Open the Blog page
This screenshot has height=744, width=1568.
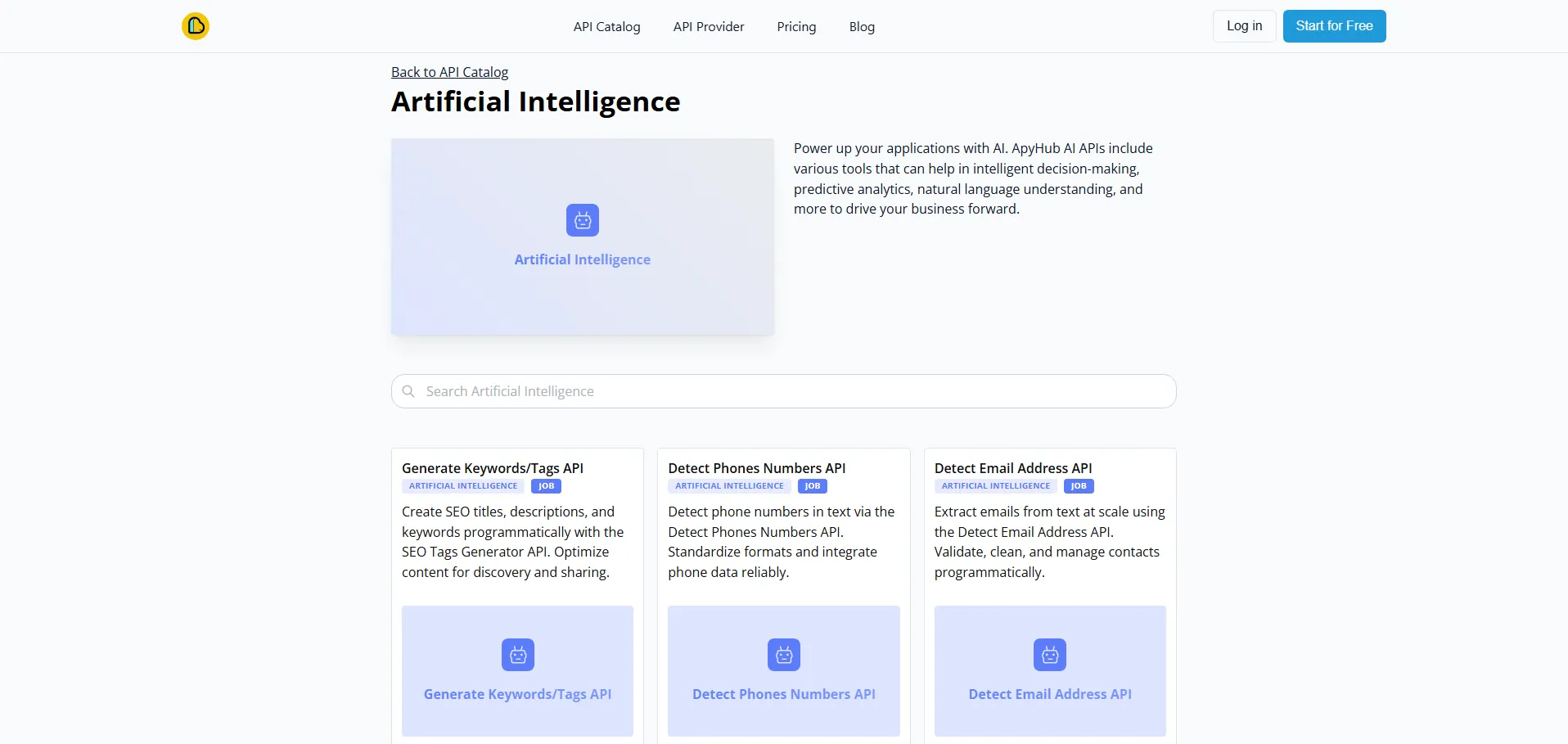862,27
